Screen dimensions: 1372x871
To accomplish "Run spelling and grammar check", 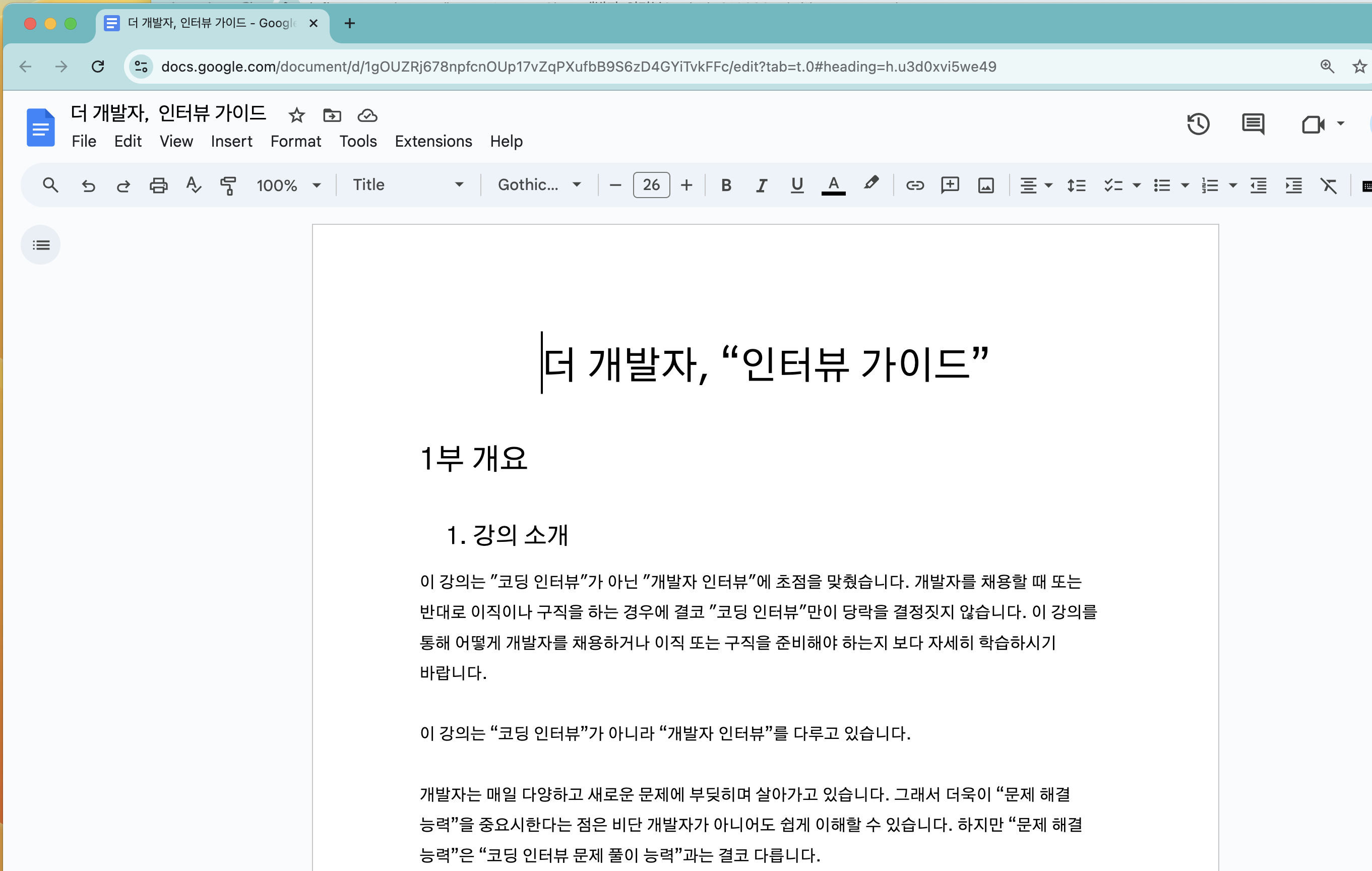I will coord(193,185).
